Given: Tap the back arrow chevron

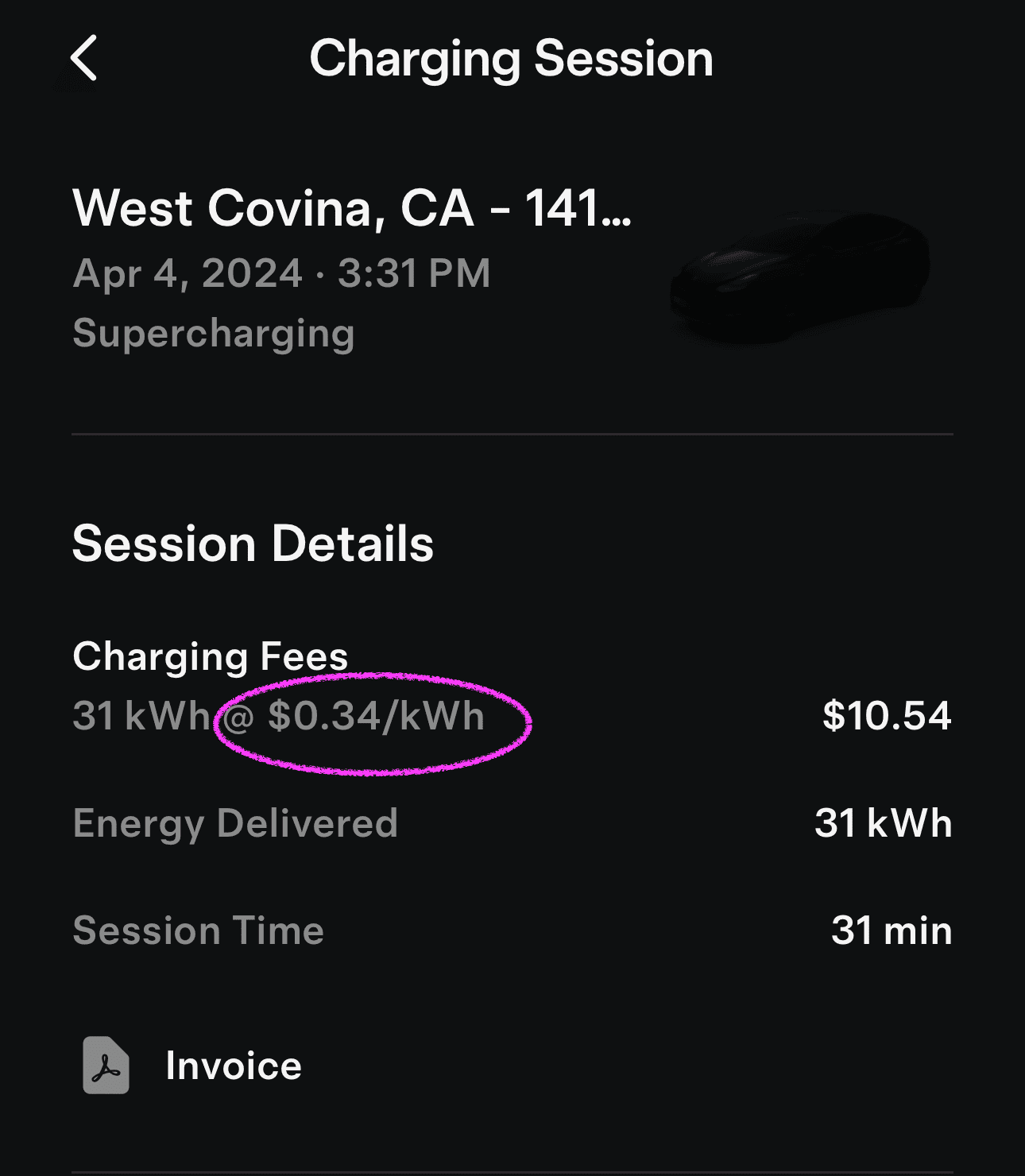Looking at the screenshot, I should [84, 58].
